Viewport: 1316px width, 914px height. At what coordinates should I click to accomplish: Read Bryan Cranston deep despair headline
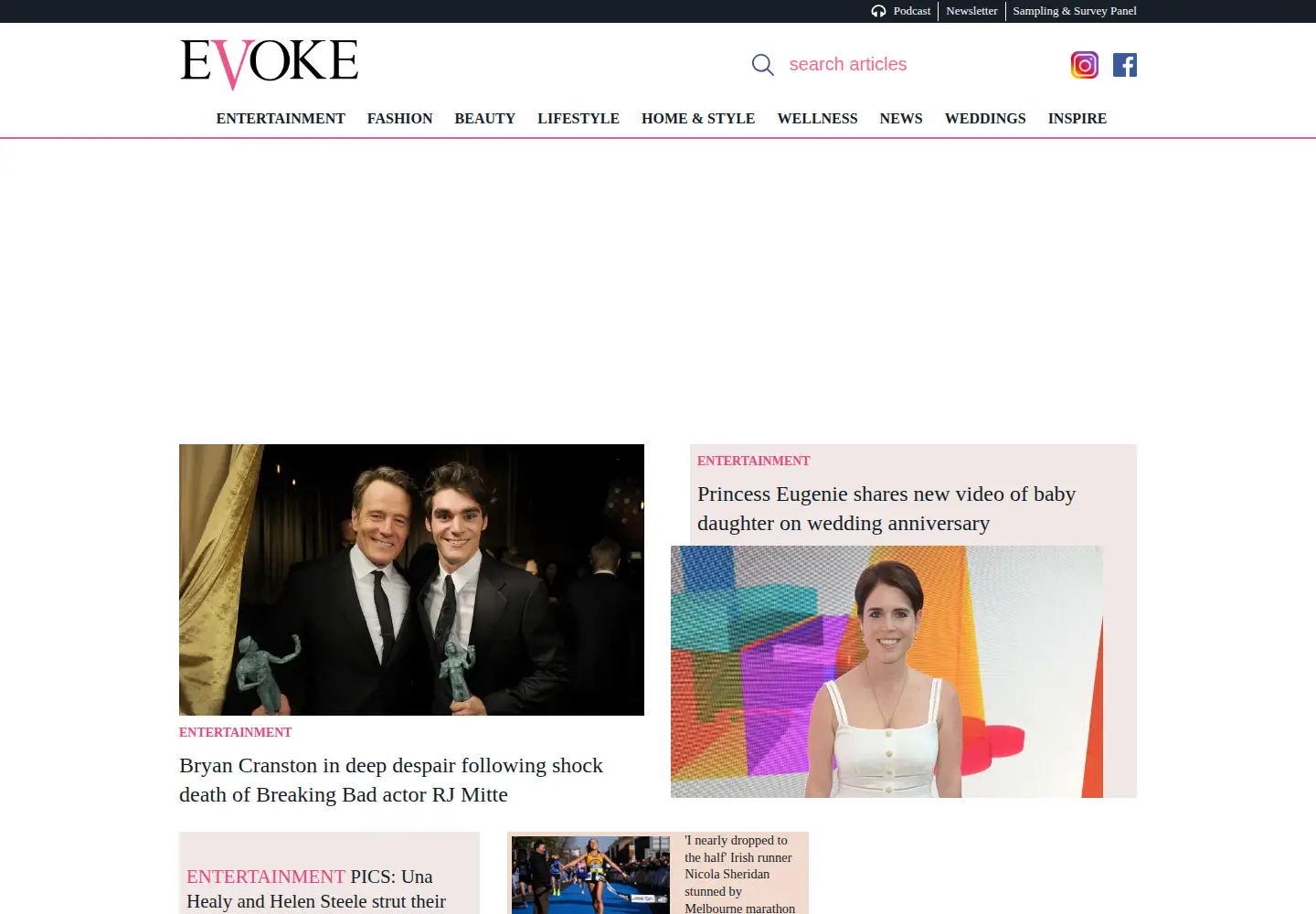point(391,780)
